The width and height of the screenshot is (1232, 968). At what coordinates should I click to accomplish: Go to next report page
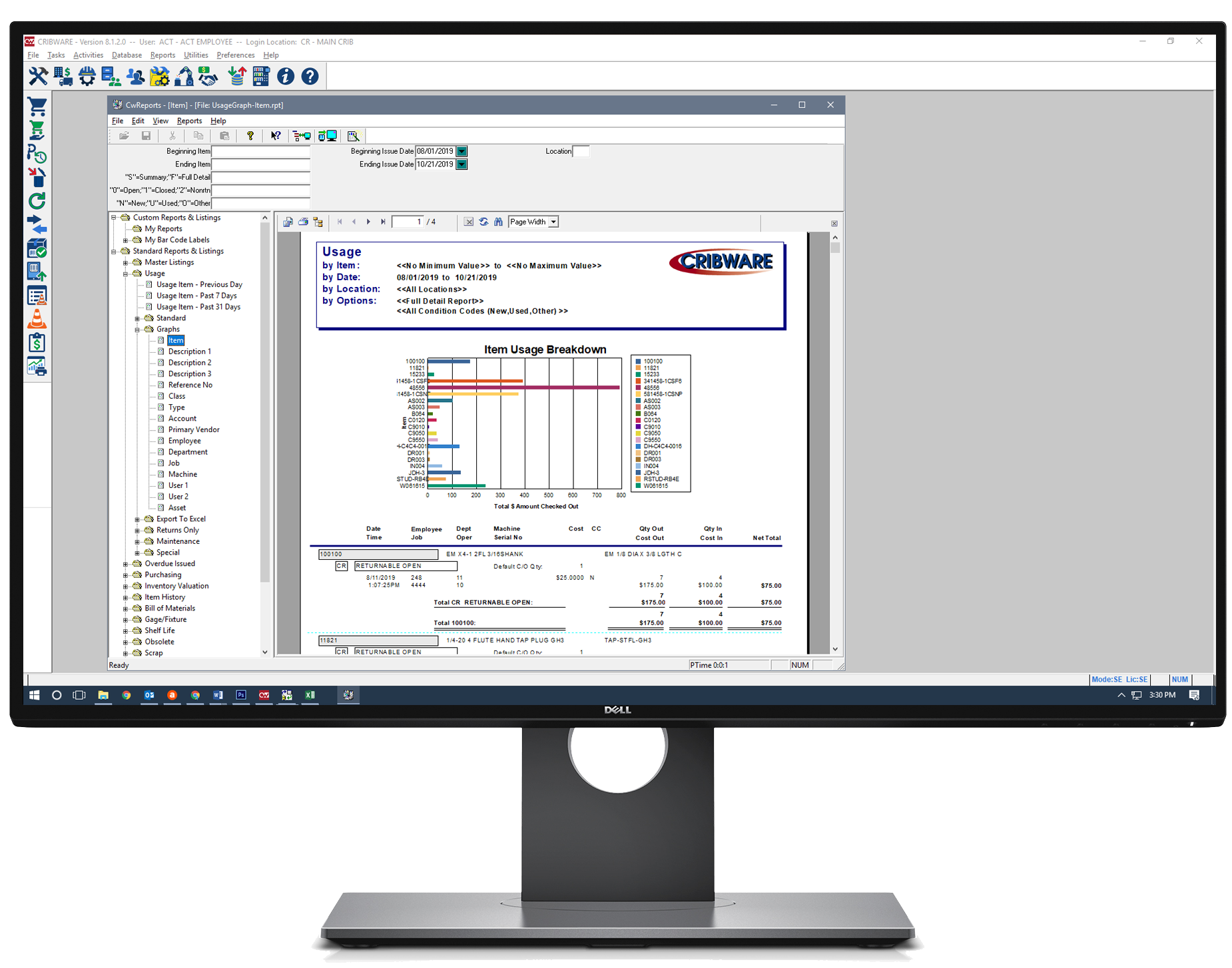coord(368,222)
